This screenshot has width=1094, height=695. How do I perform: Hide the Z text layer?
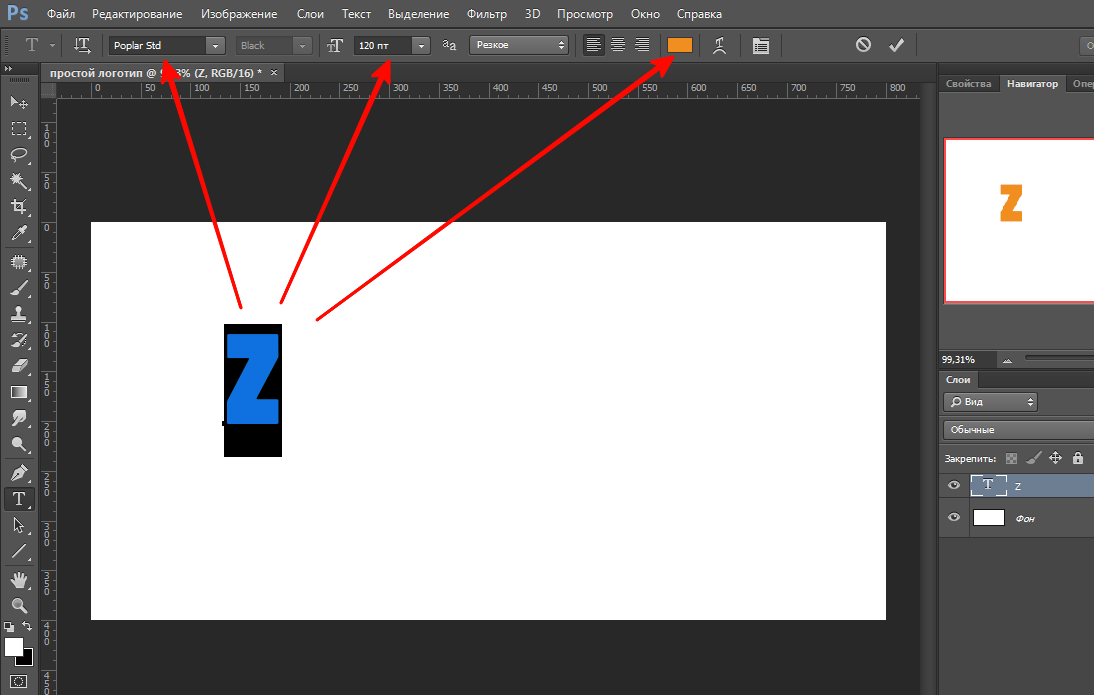[x=954, y=485]
